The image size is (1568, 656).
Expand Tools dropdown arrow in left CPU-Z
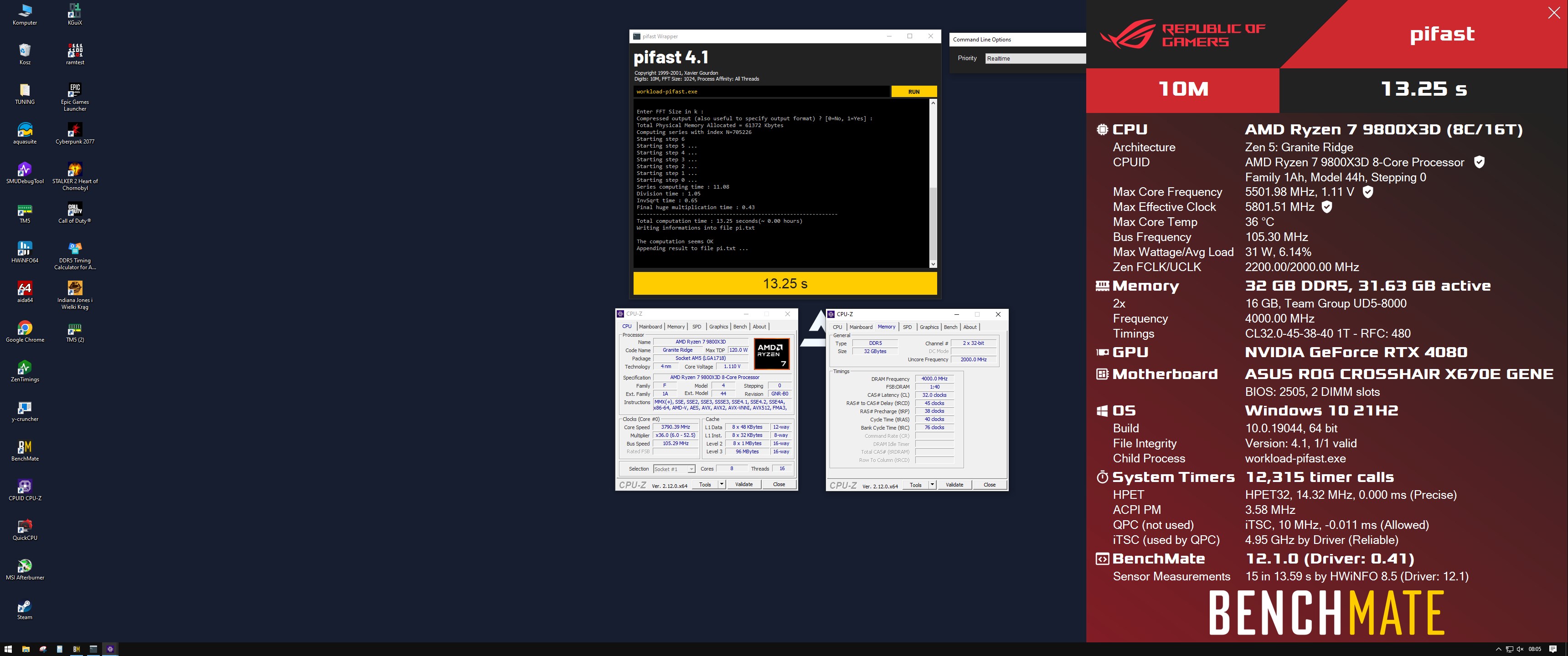pos(722,484)
